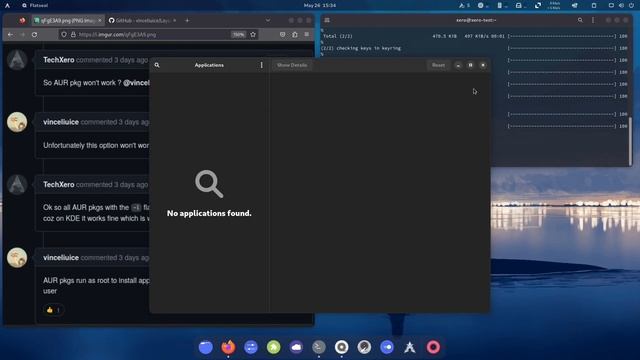Click the 'Applications' title in Flatseal's sidebar header
This screenshot has width=640, height=360.
click(x=209, y=65)
